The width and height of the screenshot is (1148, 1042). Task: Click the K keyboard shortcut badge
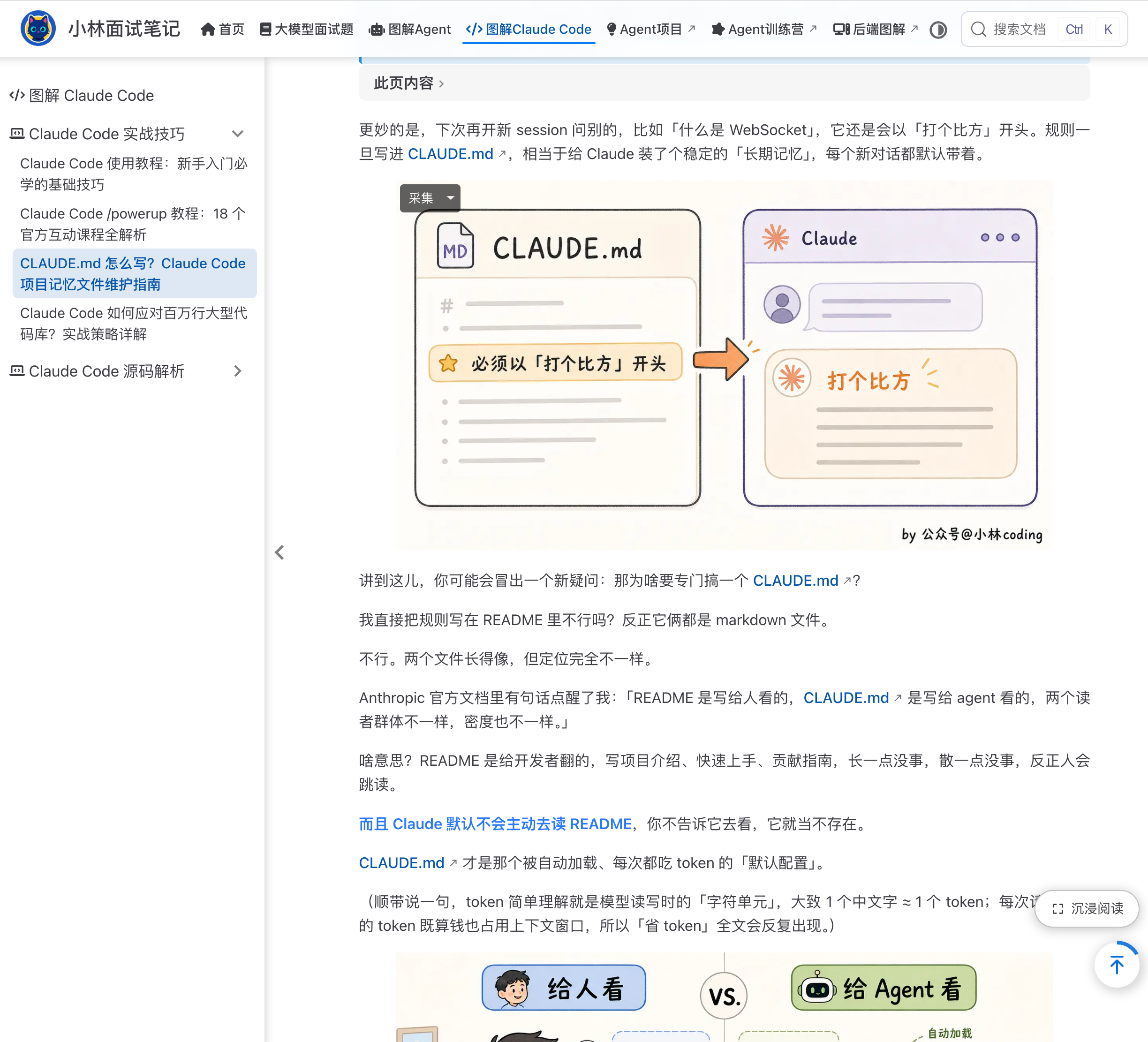[x=1108, y=29]
